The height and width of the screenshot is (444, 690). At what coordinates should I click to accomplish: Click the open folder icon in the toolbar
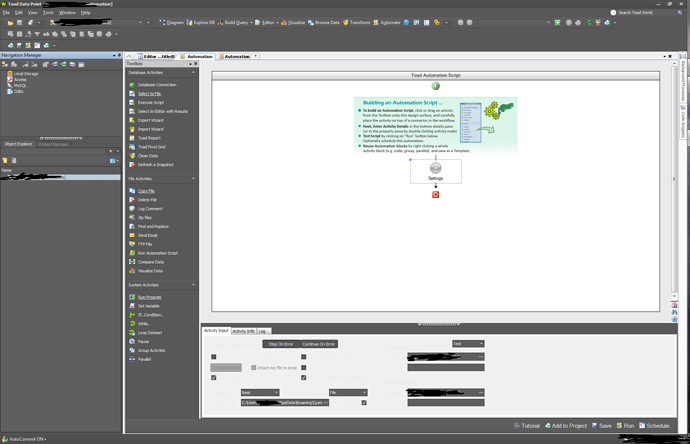(10, 22)
